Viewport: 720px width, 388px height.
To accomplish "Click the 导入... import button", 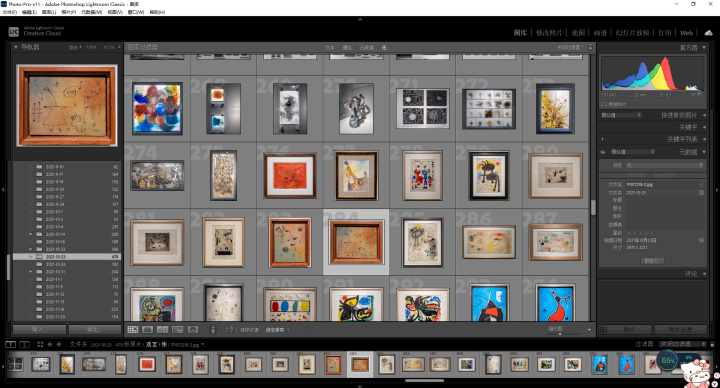I will [39, 330].
